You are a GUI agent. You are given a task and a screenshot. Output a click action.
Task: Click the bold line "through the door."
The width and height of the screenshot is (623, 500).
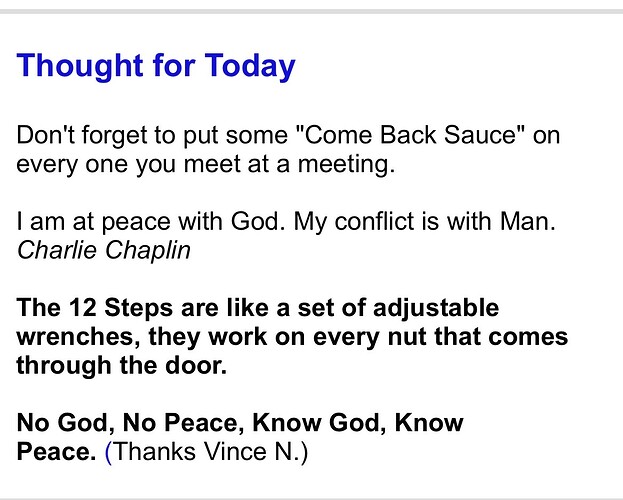click(123, 365)
